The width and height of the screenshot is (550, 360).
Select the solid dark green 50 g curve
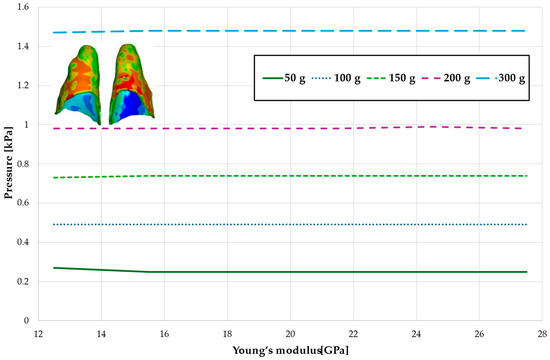(290, 272)
